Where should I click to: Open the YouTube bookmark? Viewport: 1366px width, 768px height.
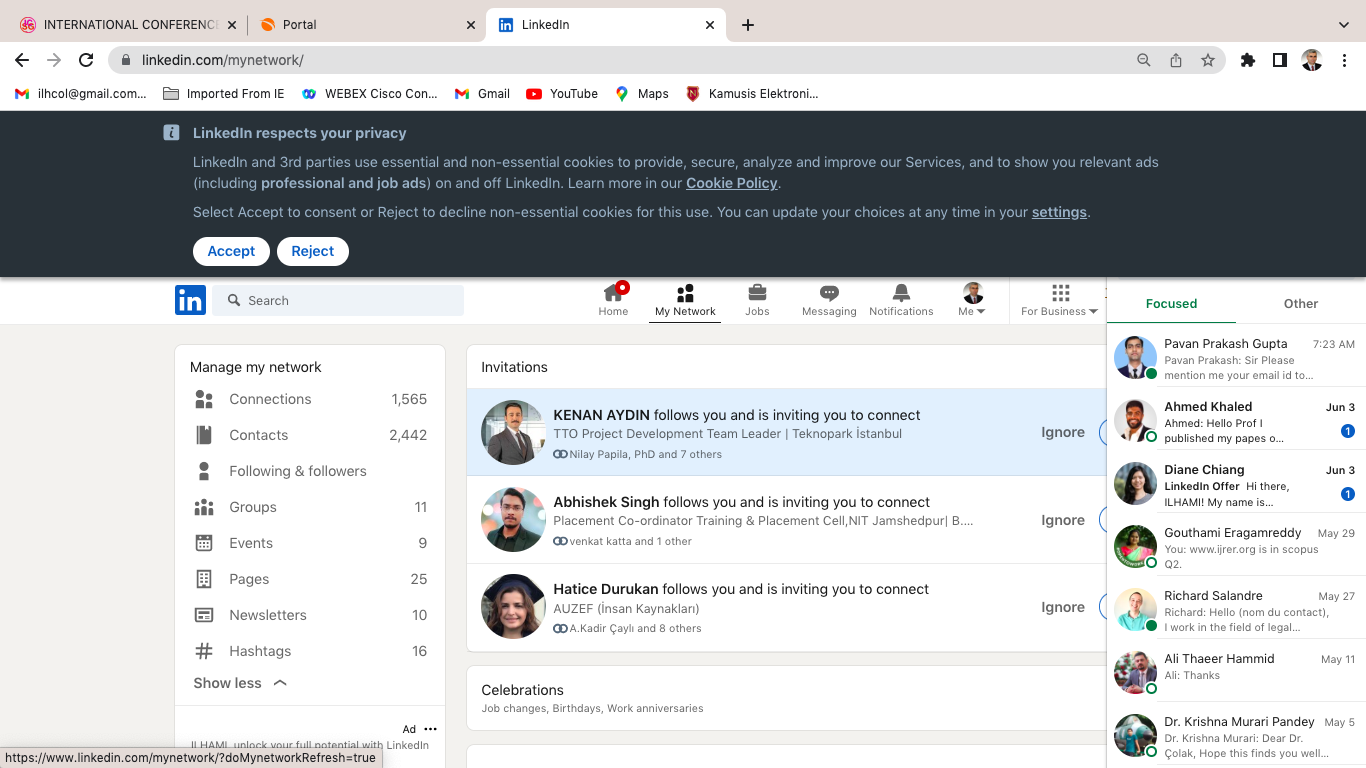(x=562, y=94)
